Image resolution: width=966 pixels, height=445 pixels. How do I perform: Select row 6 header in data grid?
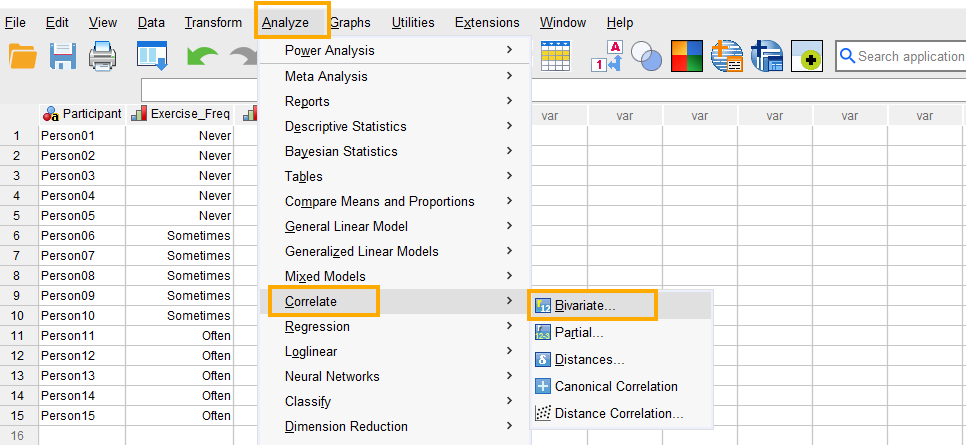[x=17, y=235]
